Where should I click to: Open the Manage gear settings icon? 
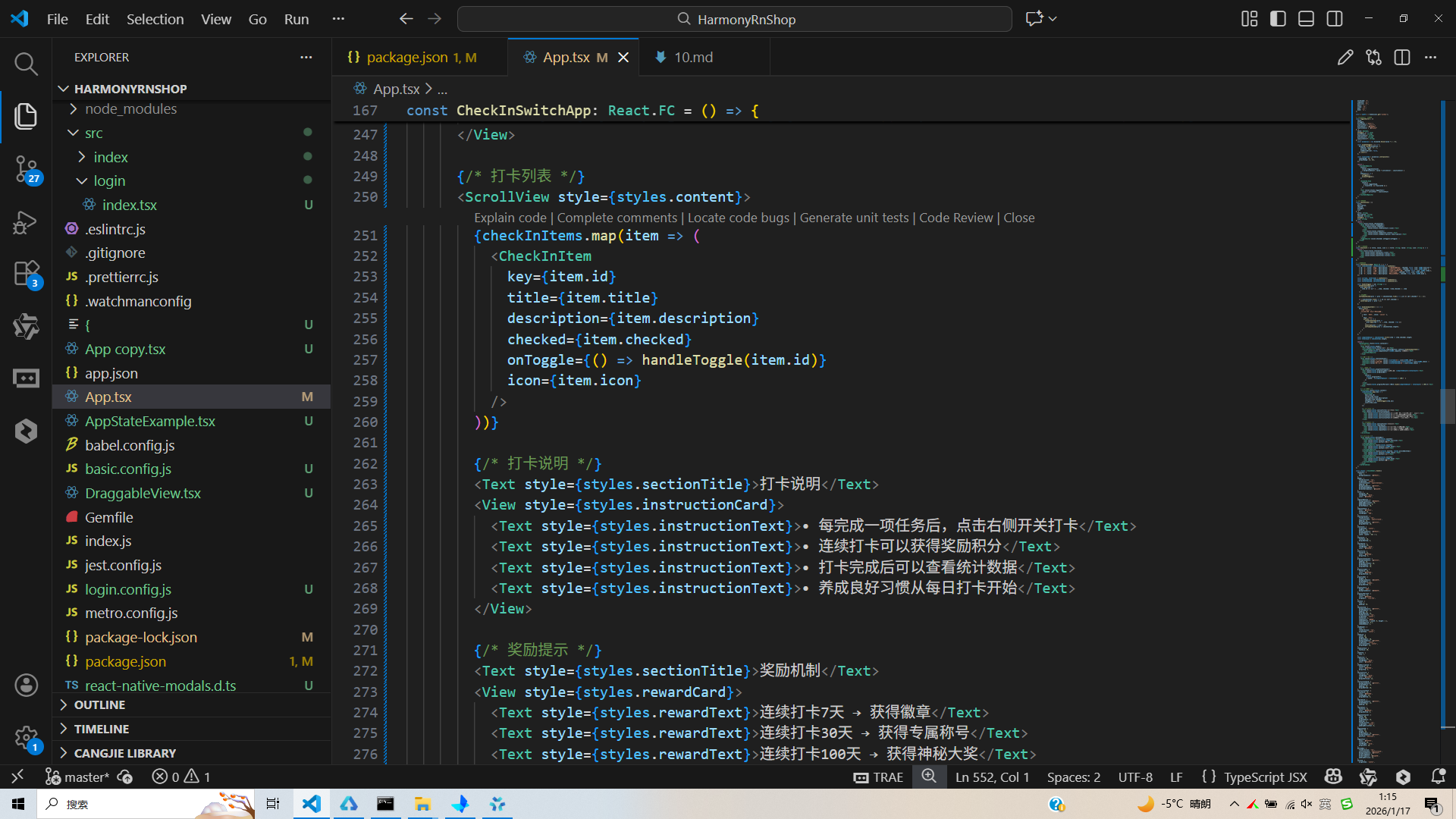click(x=26, y=737)
